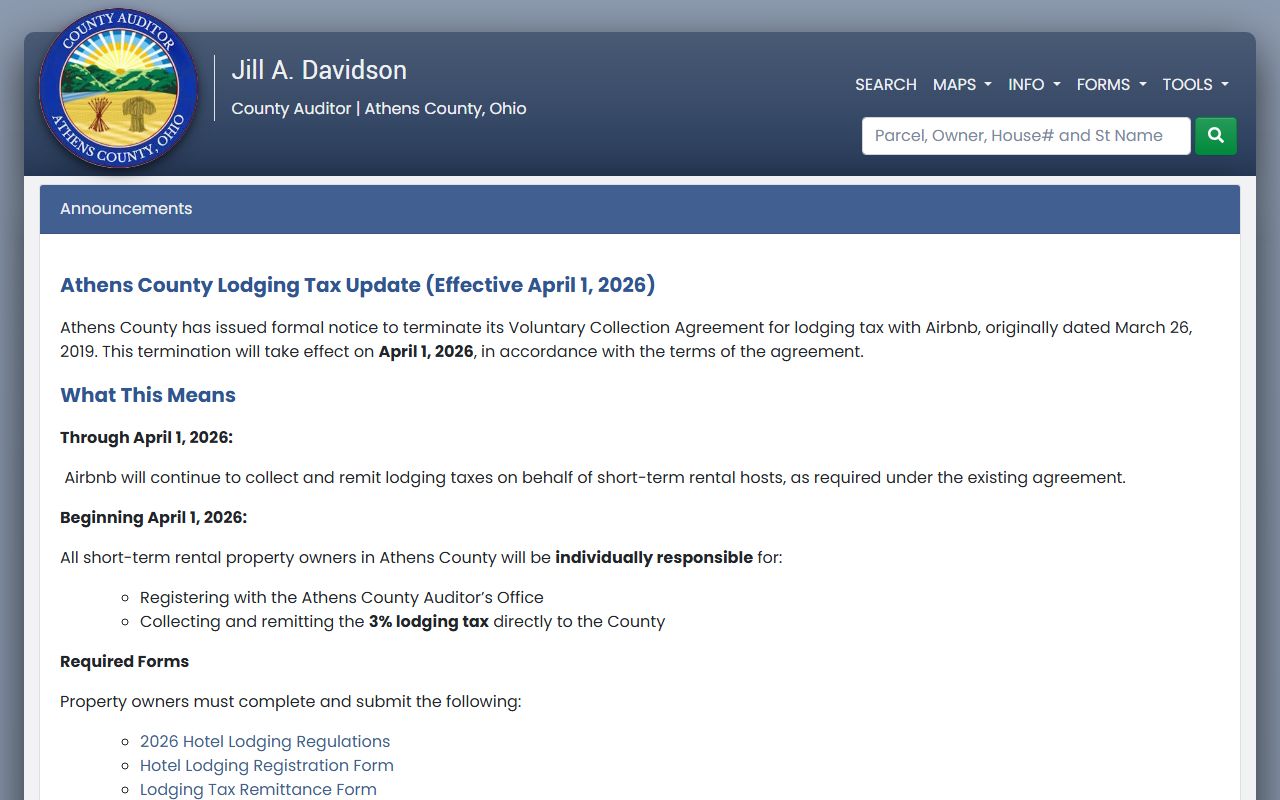Focus the Parcel, Owner, House# search field
The width and height of the screenshot is (1280, 800).
pyautogui.click(x=1026, y=136)
